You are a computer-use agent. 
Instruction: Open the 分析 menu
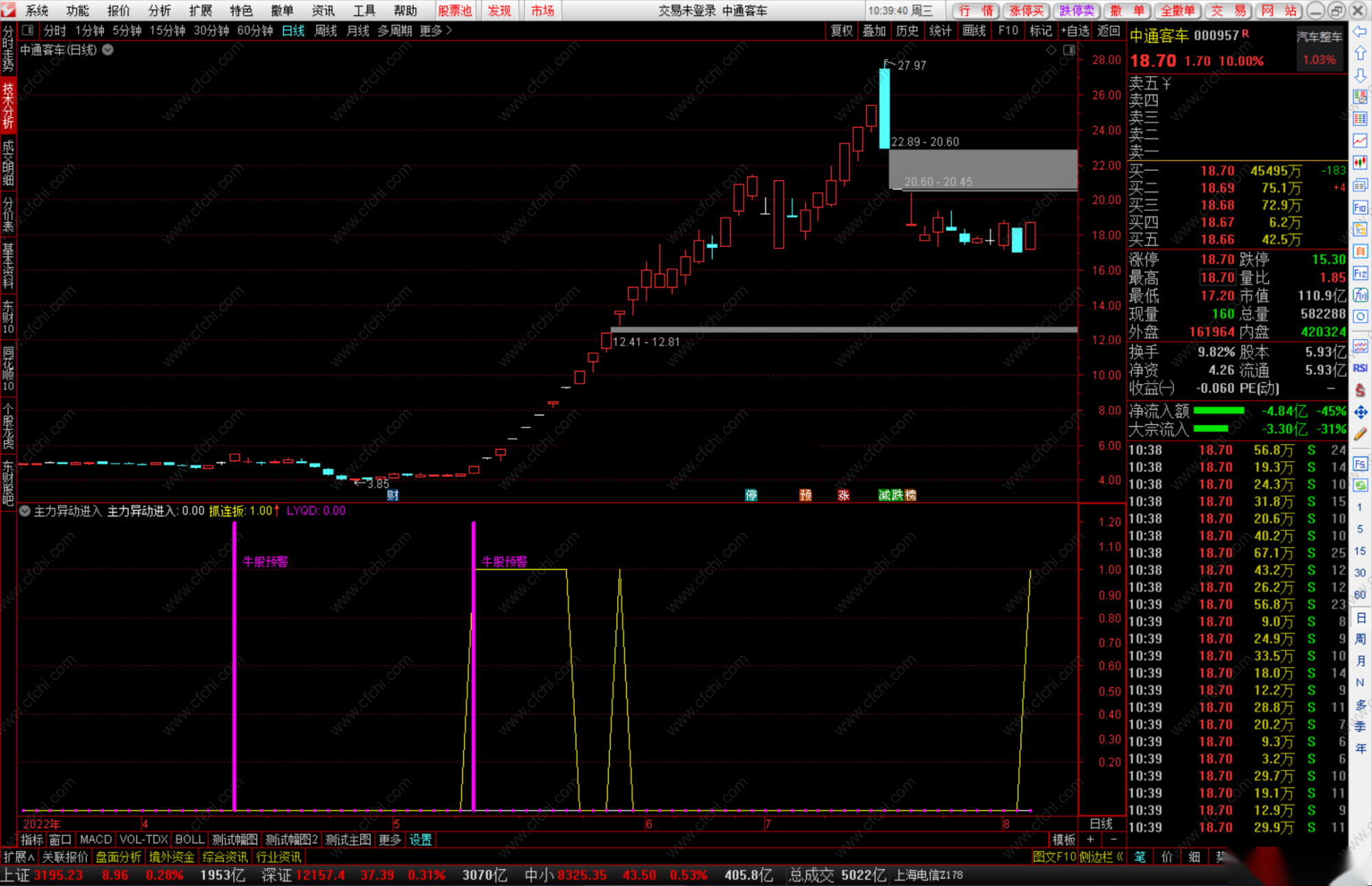[159, 10]
